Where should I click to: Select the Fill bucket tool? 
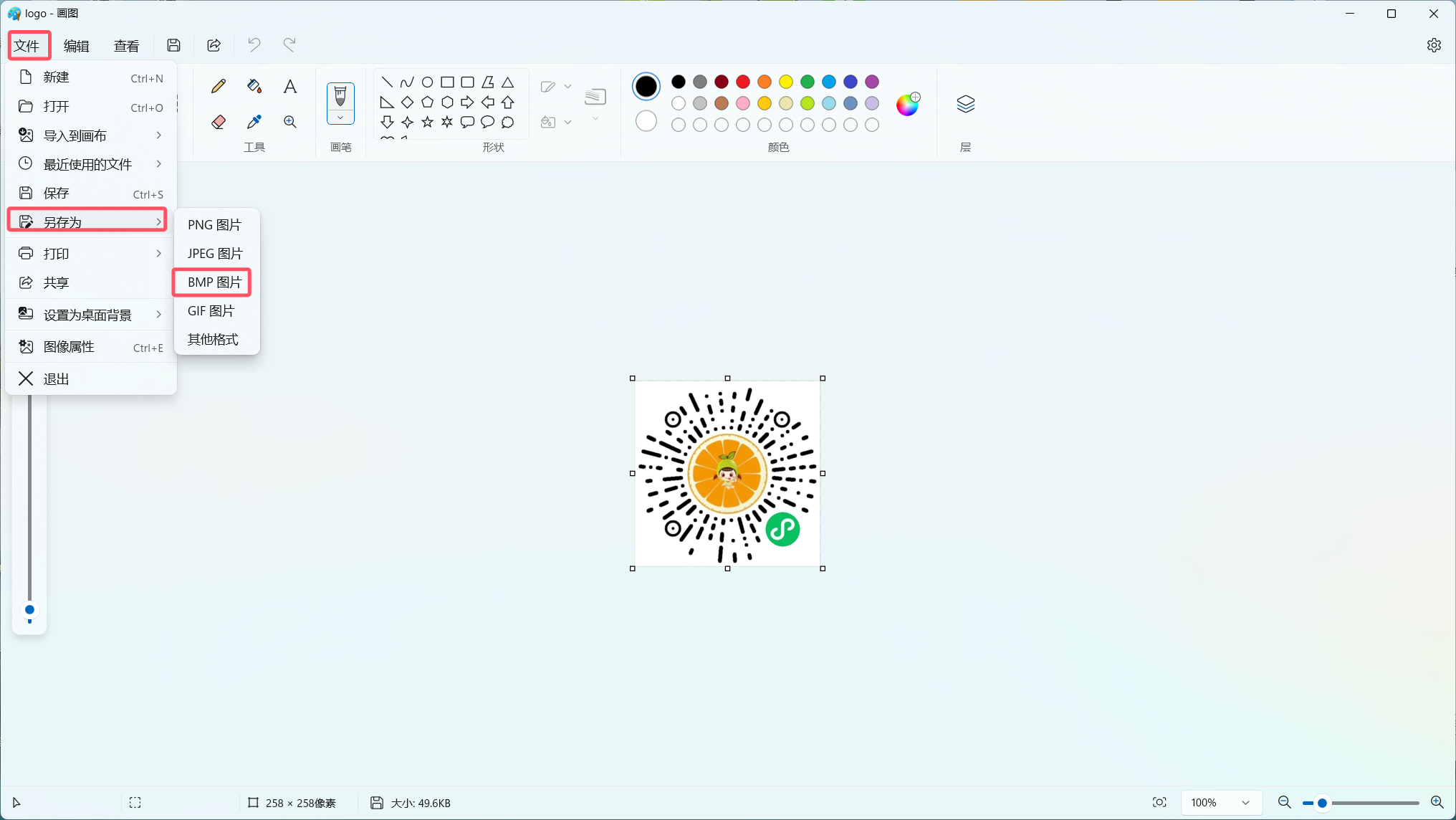click(x=254, y=87)
